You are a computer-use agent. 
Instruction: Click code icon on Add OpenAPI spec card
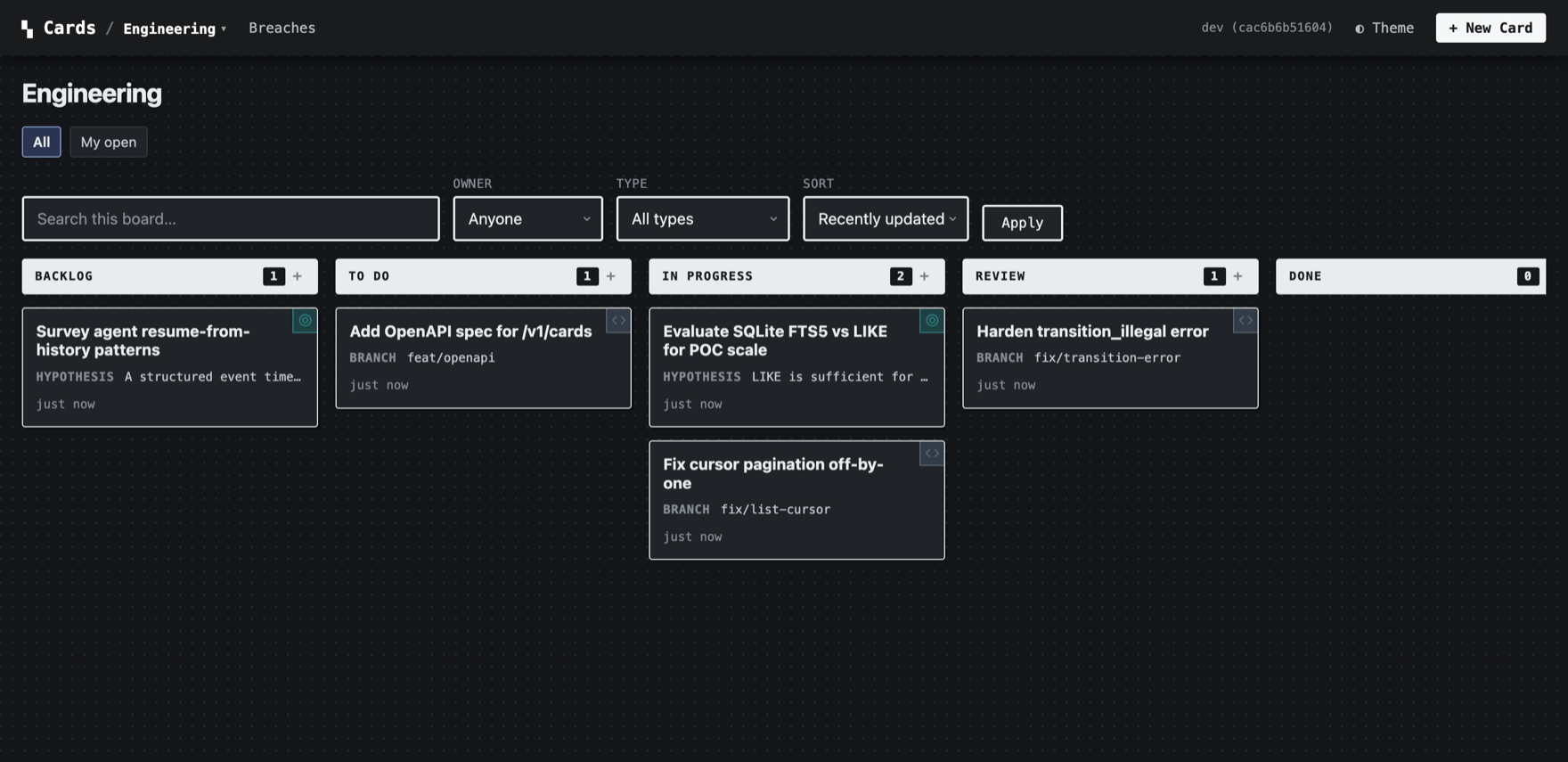(618, 321)
